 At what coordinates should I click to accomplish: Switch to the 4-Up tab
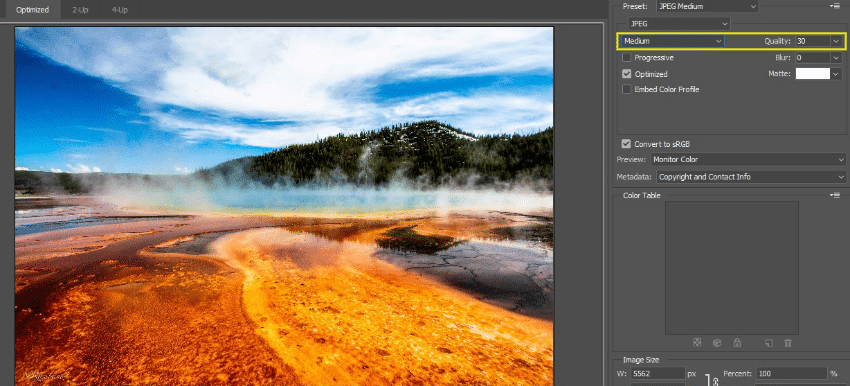(120, 10)
